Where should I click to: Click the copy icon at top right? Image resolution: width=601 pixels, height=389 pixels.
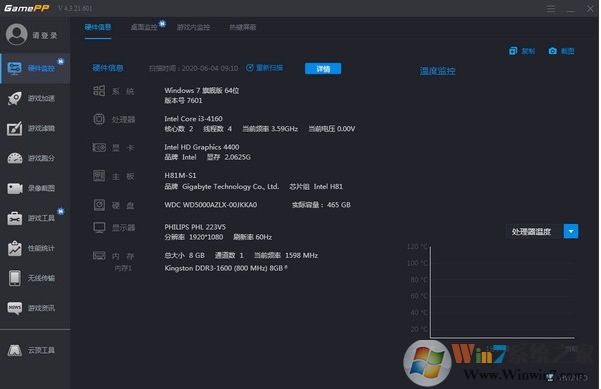[513, 51]
